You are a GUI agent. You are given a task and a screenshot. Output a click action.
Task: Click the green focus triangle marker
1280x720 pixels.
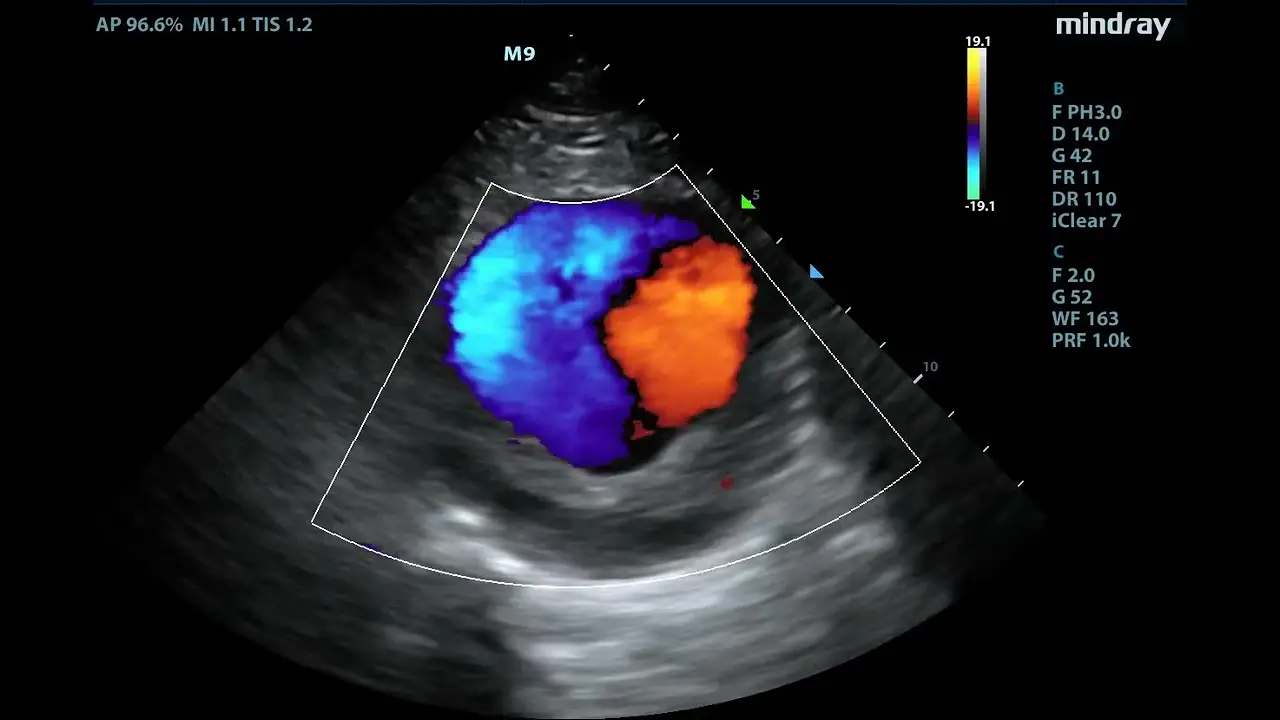747,202
